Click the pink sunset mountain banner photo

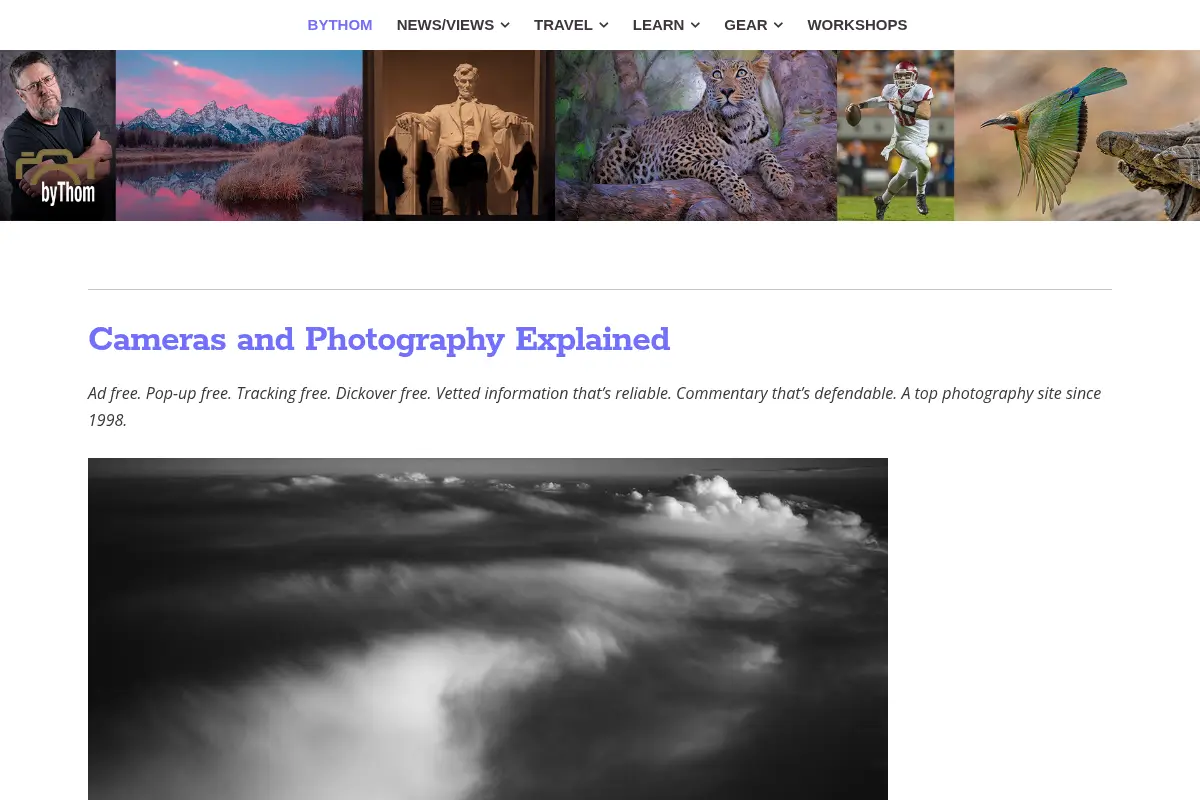[239, 135]
